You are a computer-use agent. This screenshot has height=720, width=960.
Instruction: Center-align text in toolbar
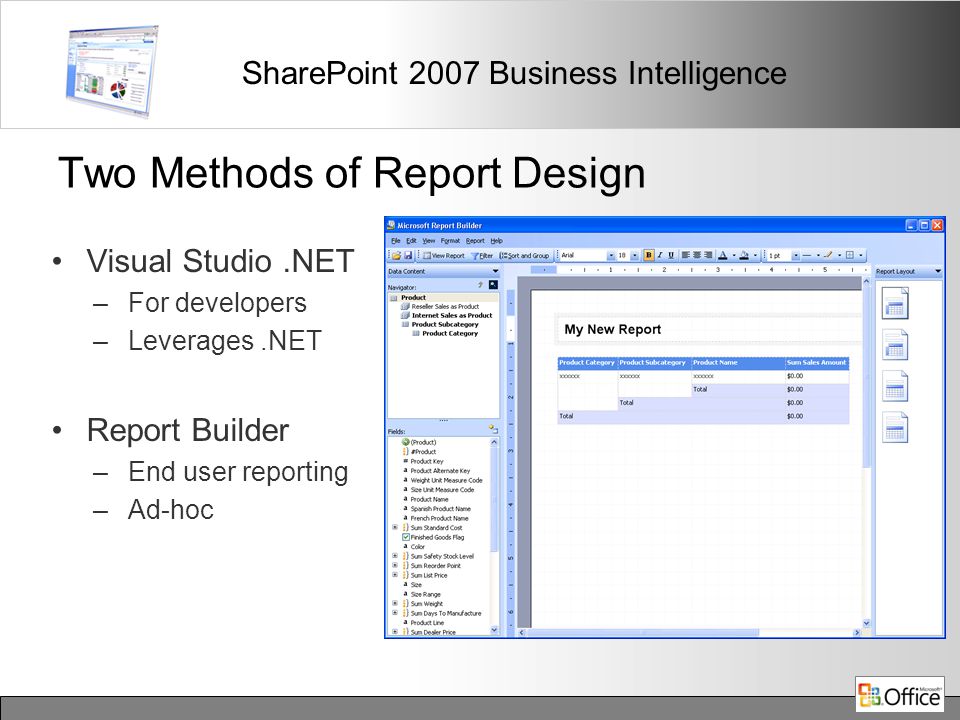697,255
